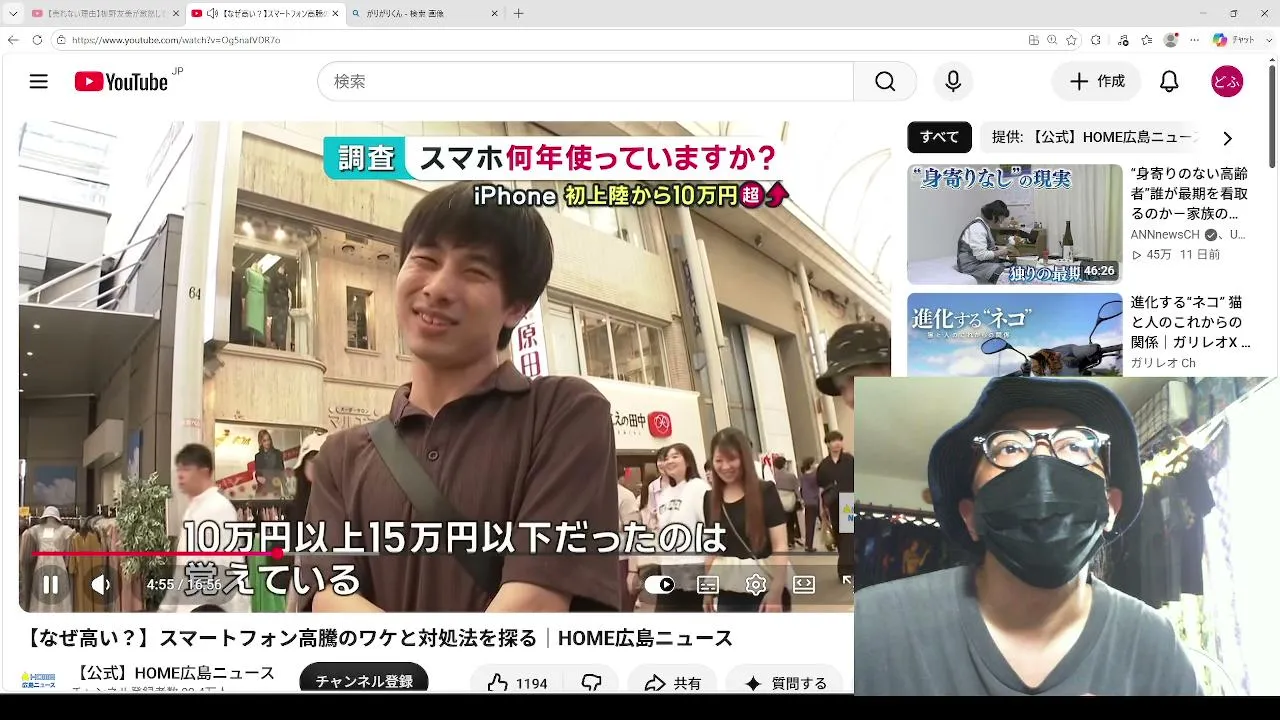
Task: Open the browser favorites list icon
Action: pos(1147,40)
